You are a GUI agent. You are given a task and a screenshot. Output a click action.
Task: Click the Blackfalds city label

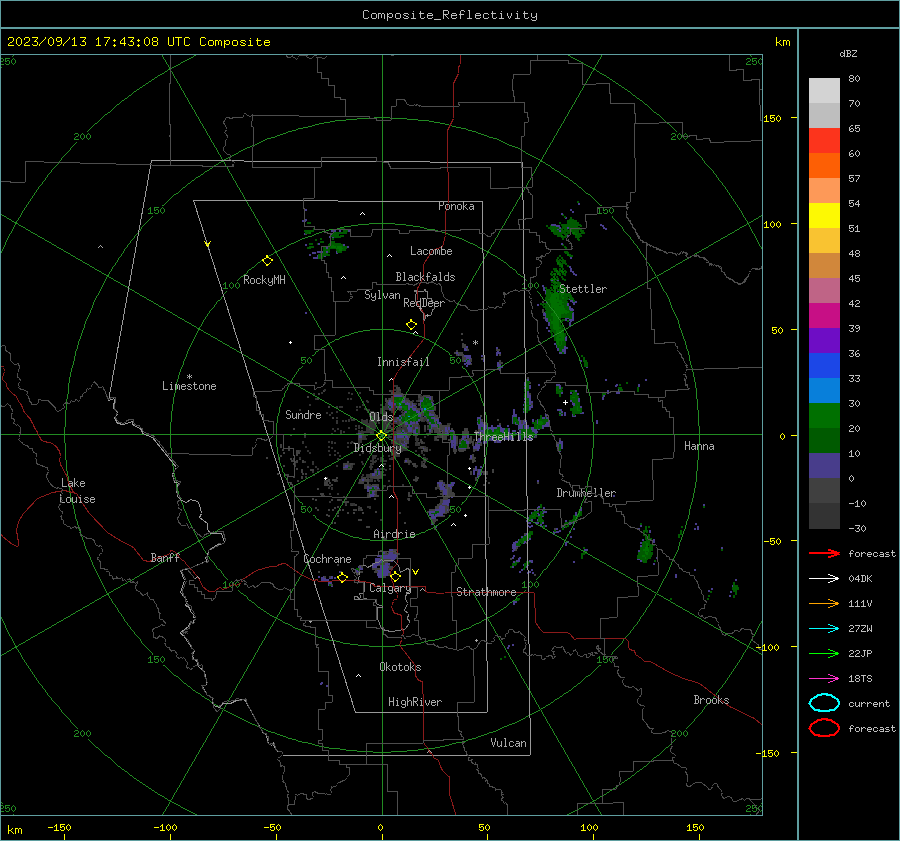coord(425,277)
